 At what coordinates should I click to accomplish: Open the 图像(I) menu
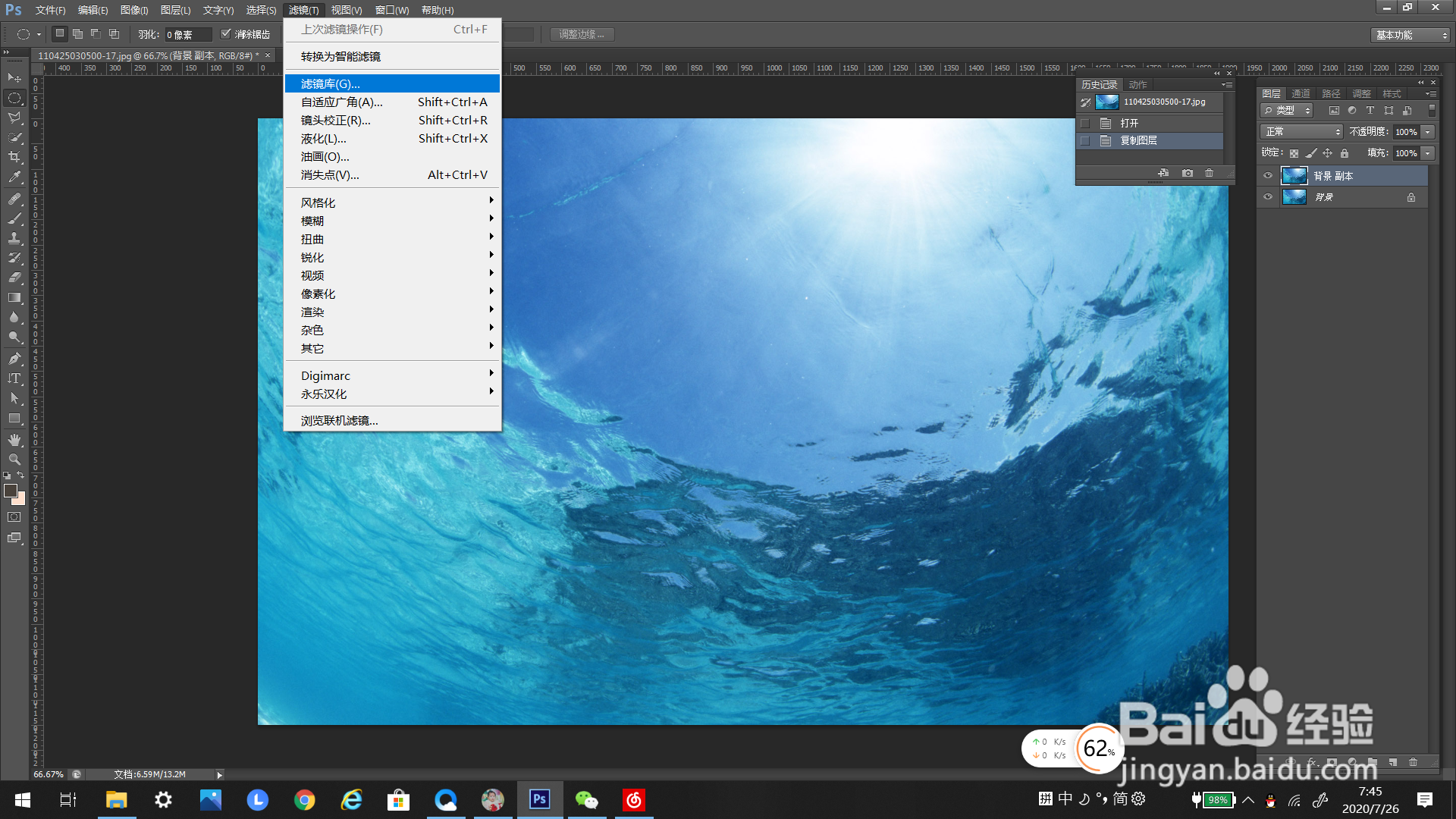(134, 10)
